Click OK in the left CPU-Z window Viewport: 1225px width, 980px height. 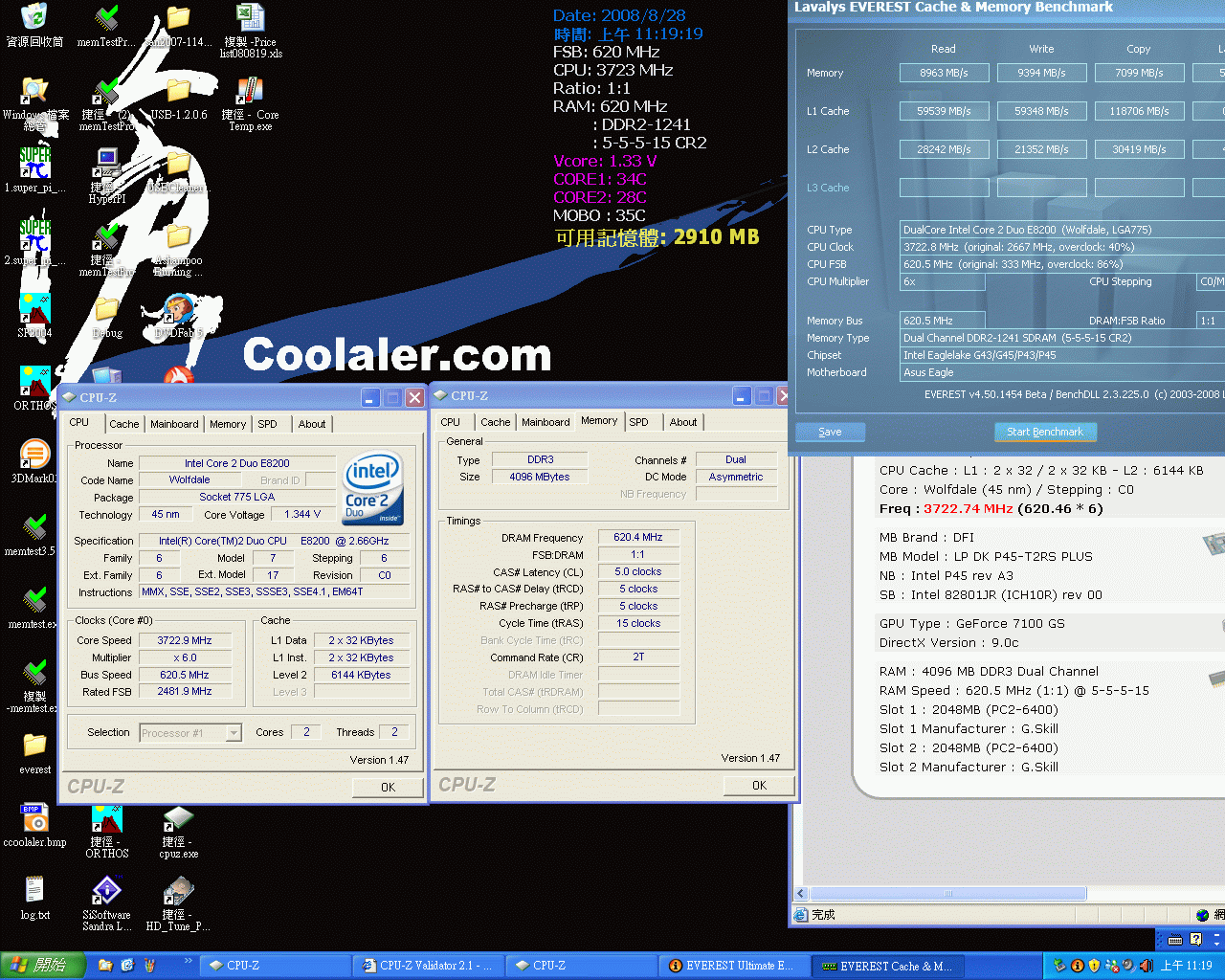[388, 787]
